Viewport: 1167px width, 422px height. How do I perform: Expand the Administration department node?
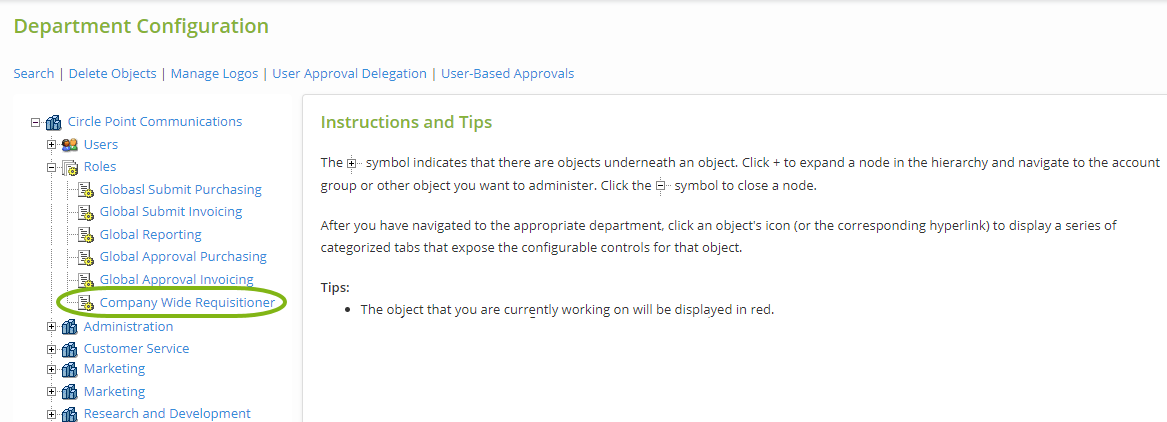pos(52,327)
